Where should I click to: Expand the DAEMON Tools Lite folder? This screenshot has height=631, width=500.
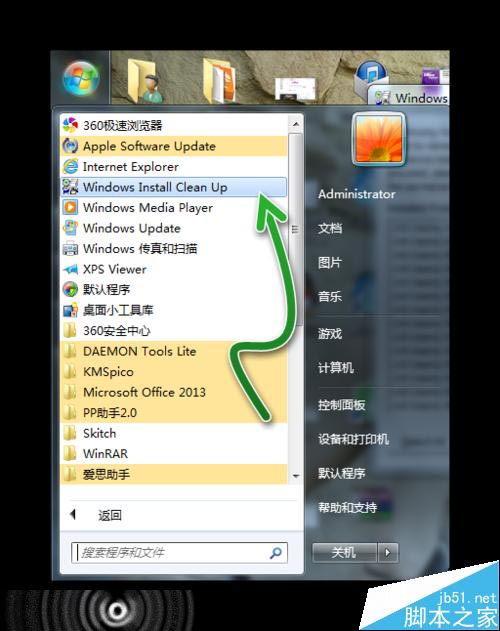coord(173,351)
